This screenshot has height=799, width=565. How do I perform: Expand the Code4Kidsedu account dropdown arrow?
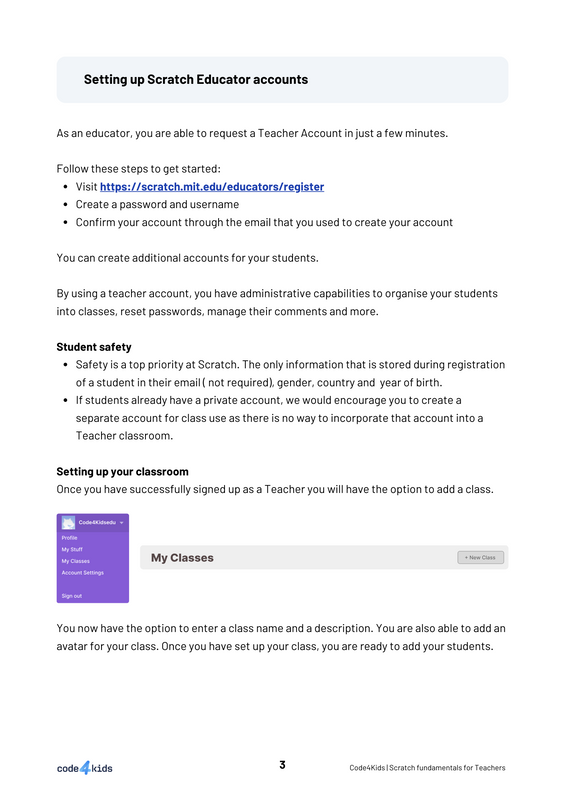(x=122, y=523)
